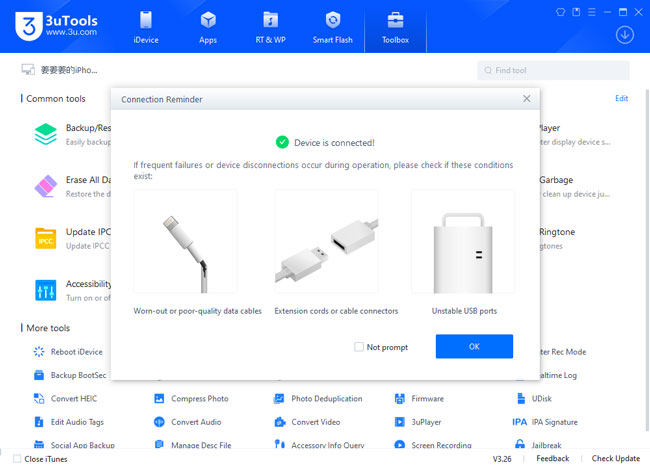Screen dimensions: 650x468
Task: Open the Convert Audio icon
Action: pos(159,422)
